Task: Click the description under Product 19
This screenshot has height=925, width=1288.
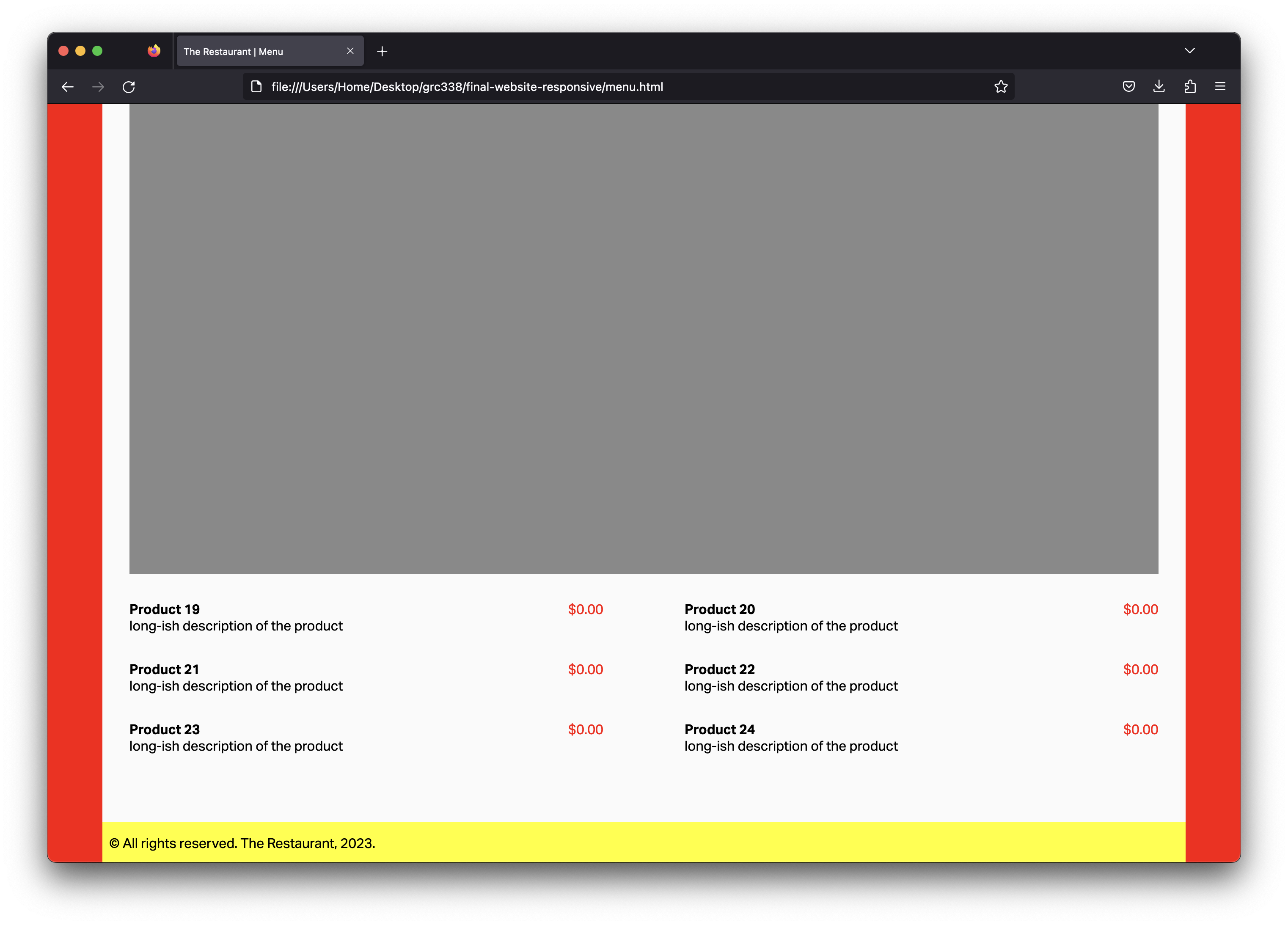Action: [x=236, y=626]
